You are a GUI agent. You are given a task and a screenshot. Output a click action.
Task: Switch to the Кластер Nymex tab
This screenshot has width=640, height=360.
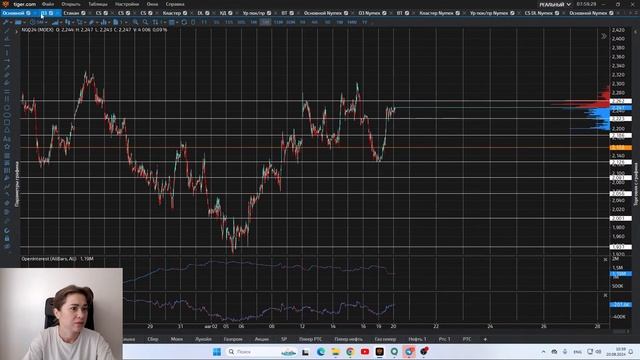(x=436, y=13)
